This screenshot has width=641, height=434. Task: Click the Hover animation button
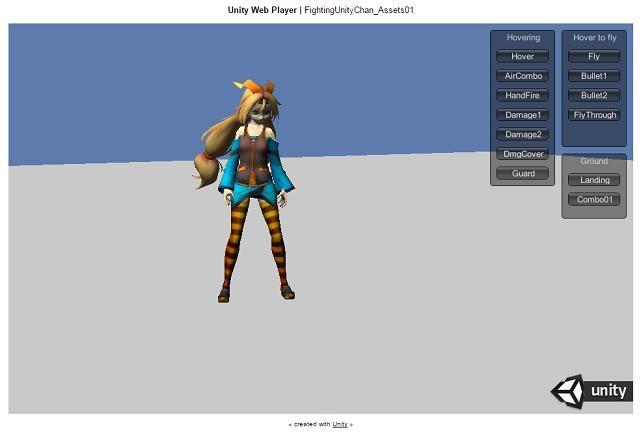pyautogui.click(x=522, y=56)
